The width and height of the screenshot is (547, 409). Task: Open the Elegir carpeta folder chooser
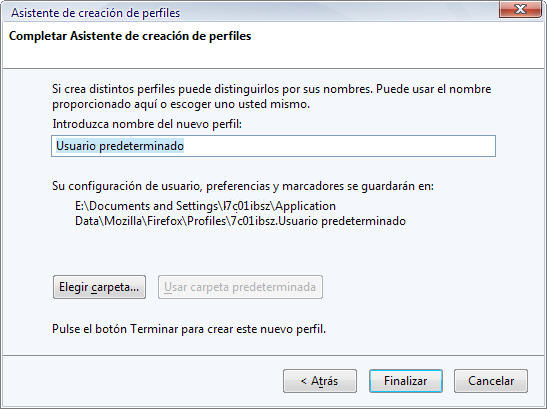(99, 287)
